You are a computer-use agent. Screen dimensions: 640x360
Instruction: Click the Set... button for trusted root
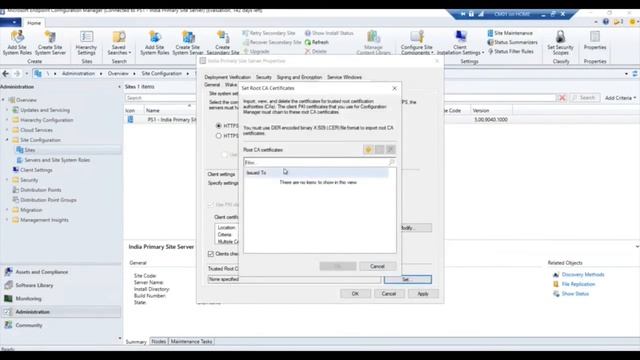click(x=407, y=280)
